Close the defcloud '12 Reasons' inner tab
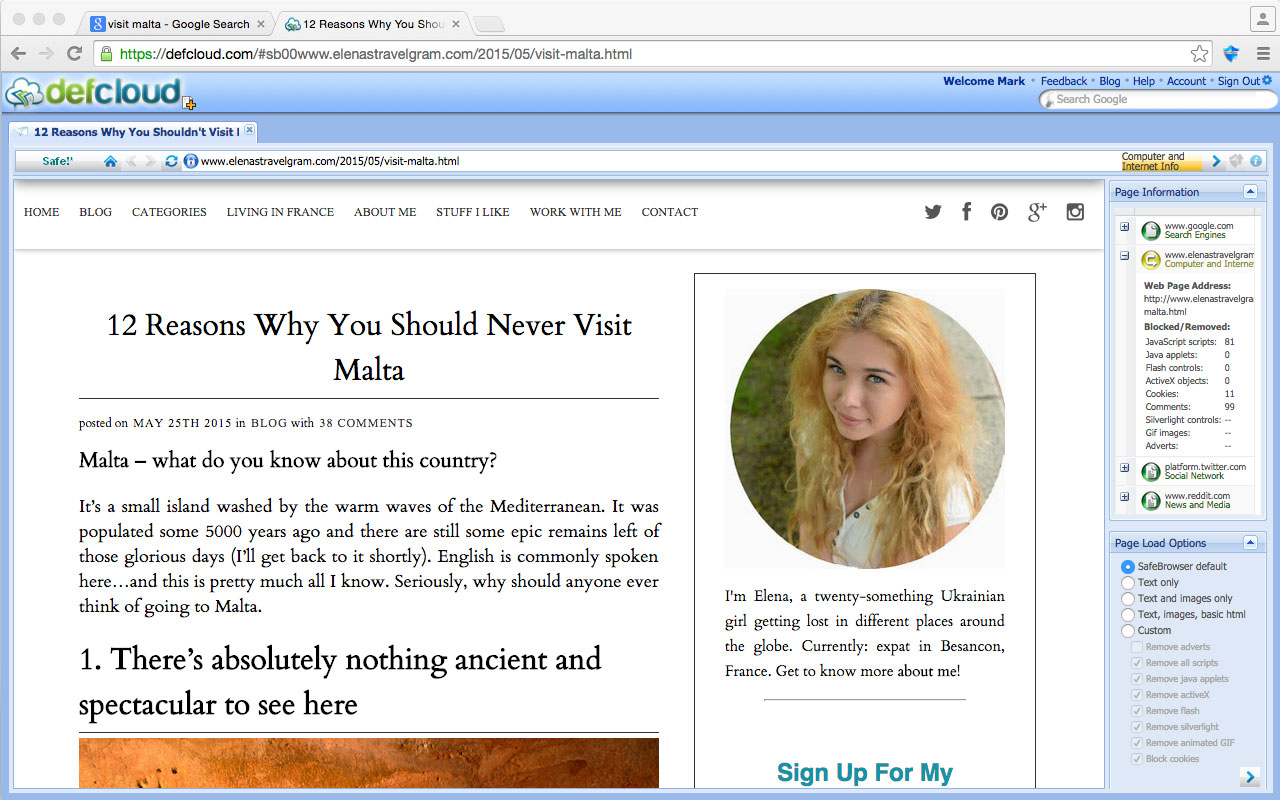The width and height of the screenshot is (1280, 800). coord(249,130)
